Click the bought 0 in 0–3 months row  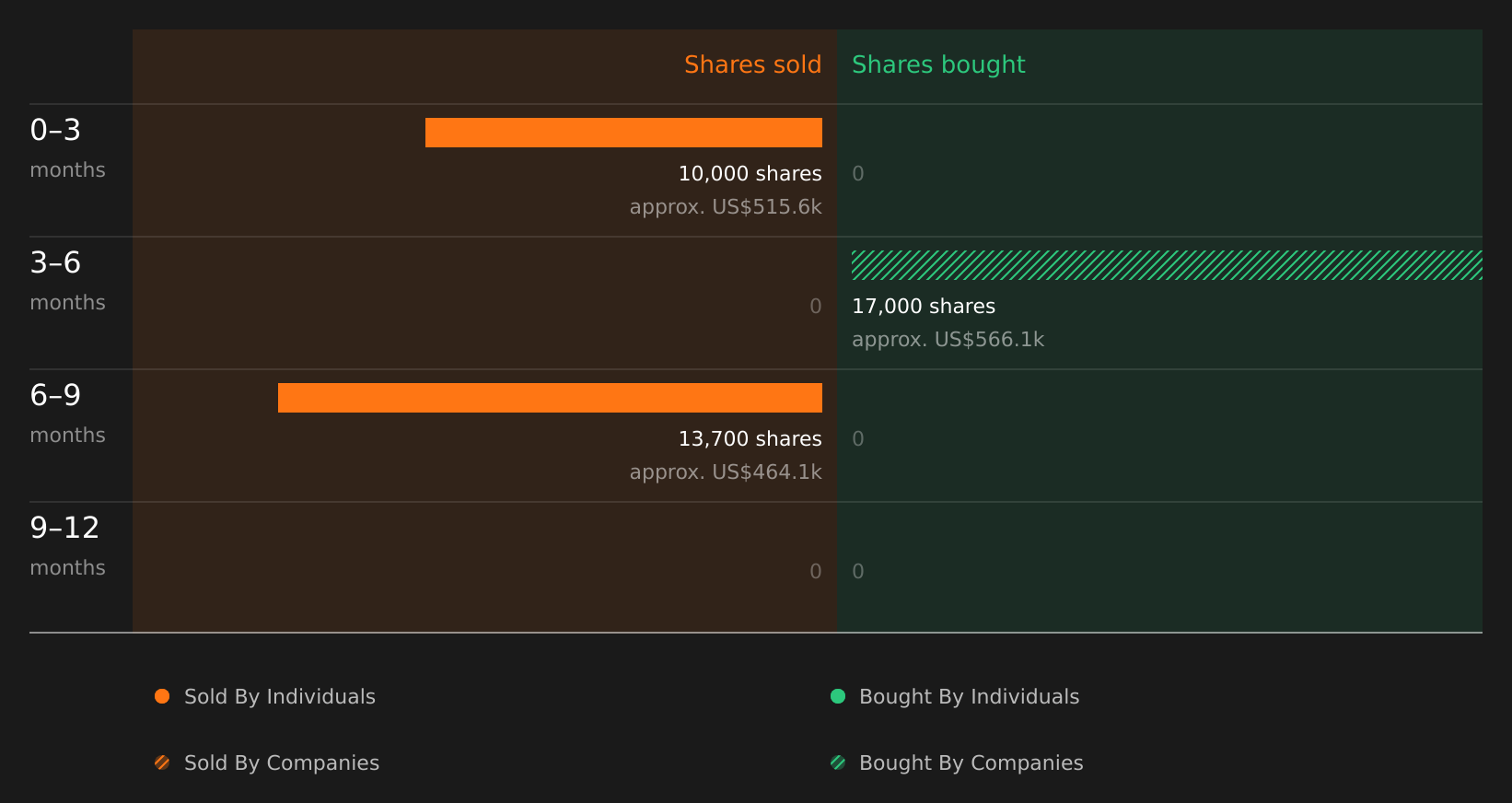click(x=858, y=174)
